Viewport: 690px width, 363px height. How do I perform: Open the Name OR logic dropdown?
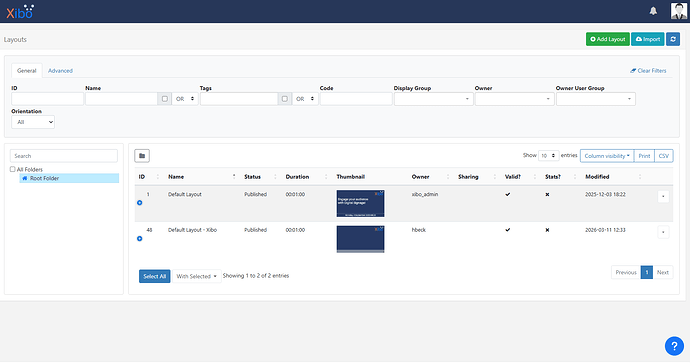pos(185,99)
